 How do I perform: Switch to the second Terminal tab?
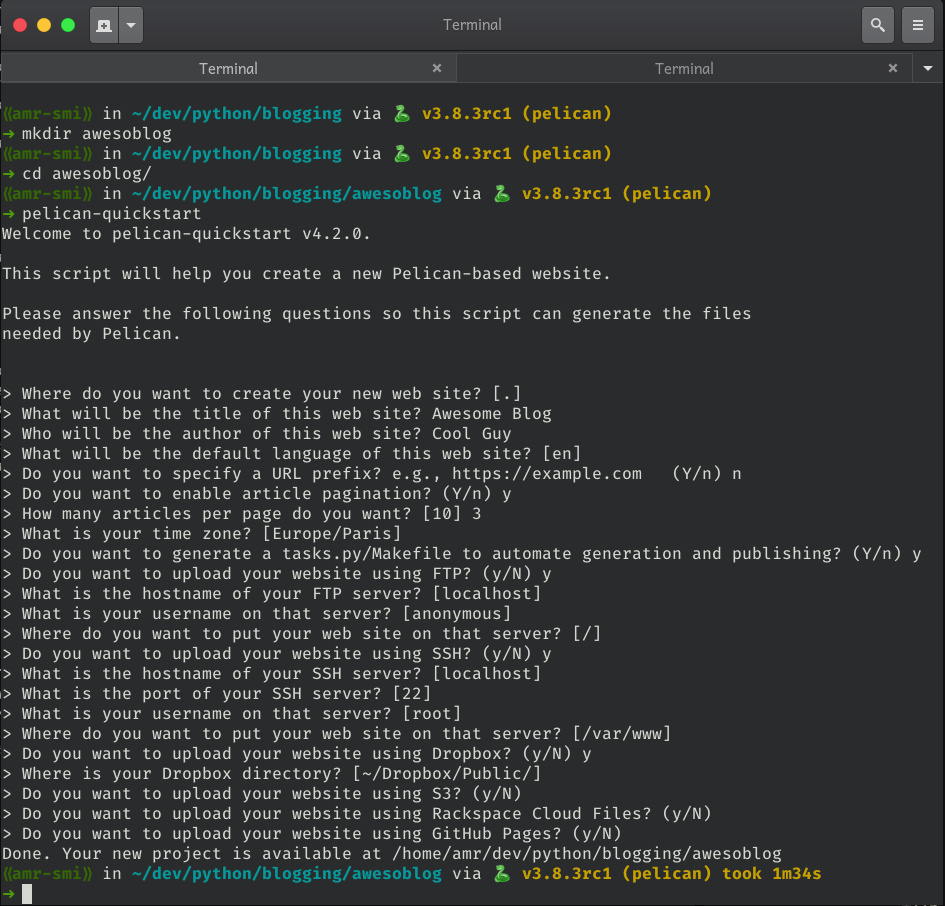pos(684,68)
